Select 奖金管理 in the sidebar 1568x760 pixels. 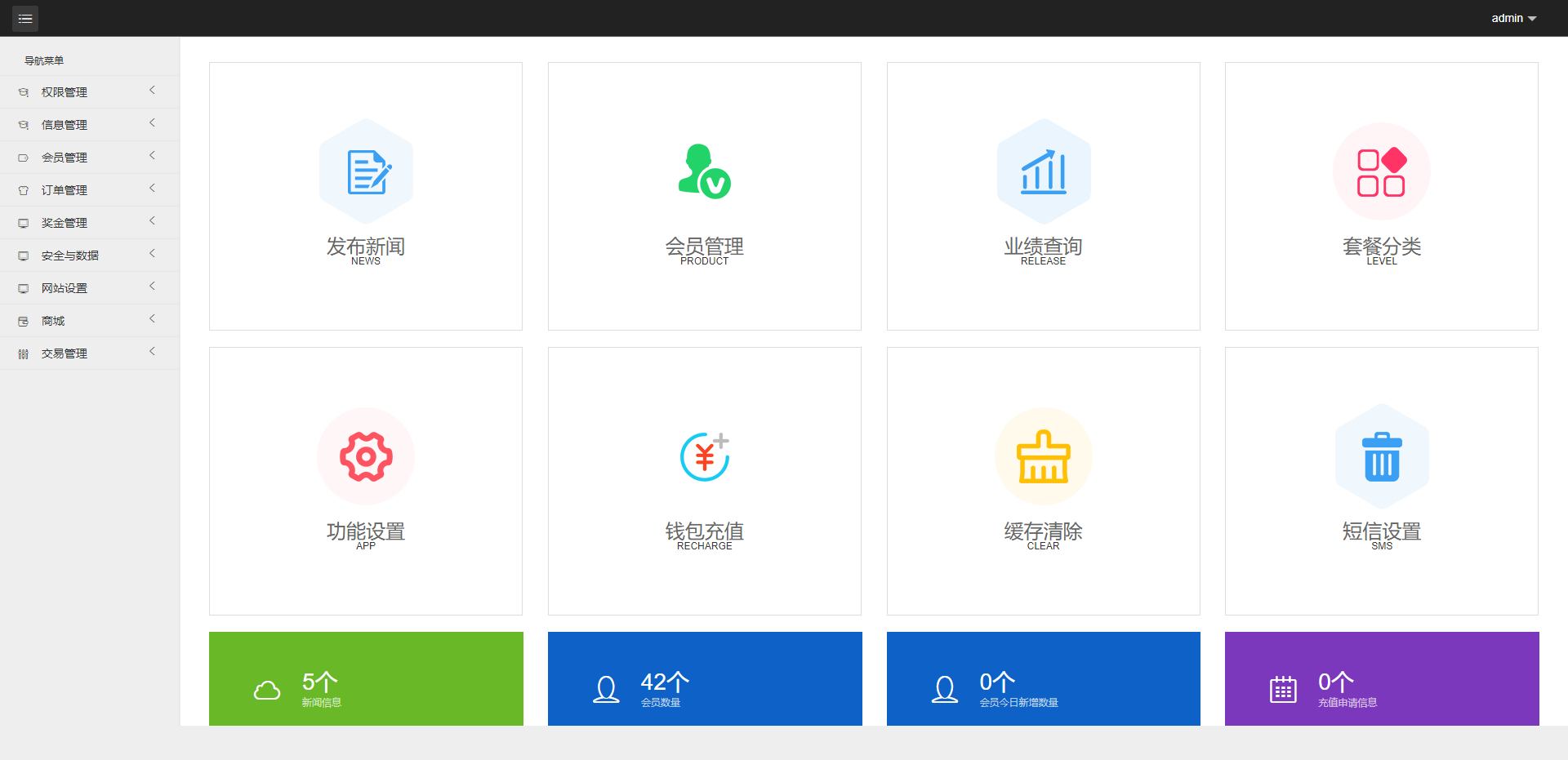point(90,222)
